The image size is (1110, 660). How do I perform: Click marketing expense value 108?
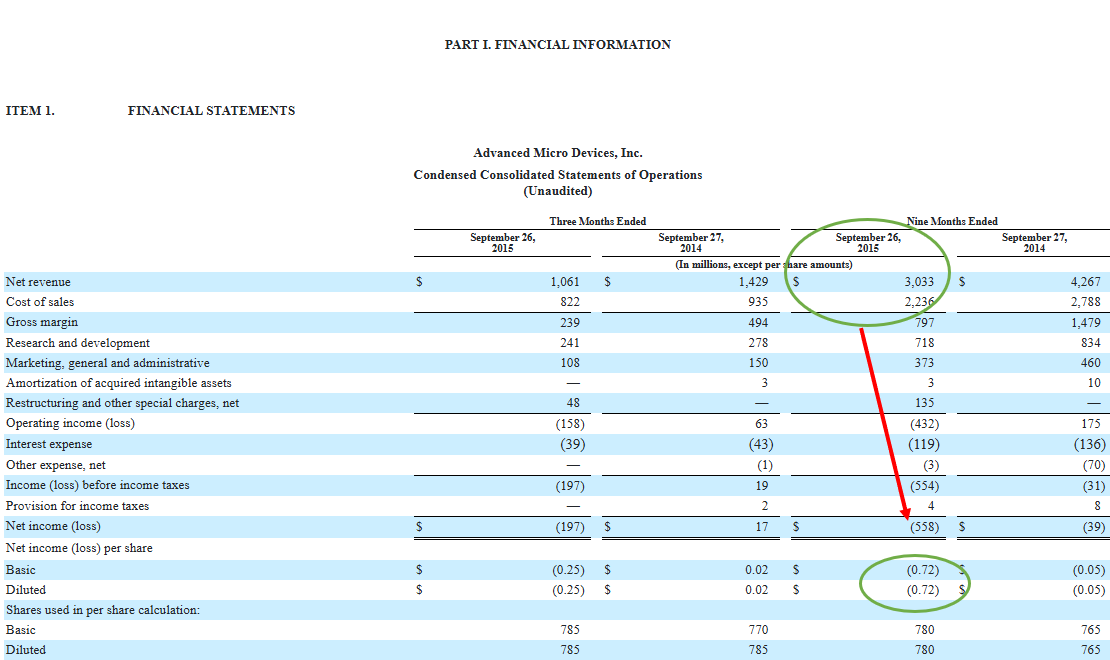pos(570,363)
